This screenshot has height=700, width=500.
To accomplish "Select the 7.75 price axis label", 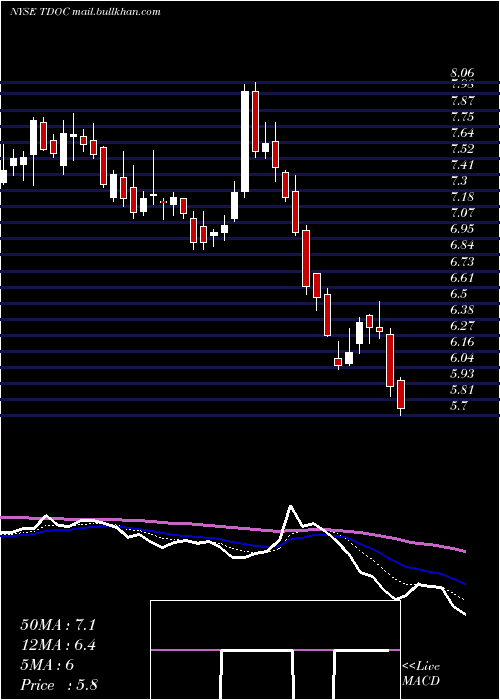I will point(462,117).
